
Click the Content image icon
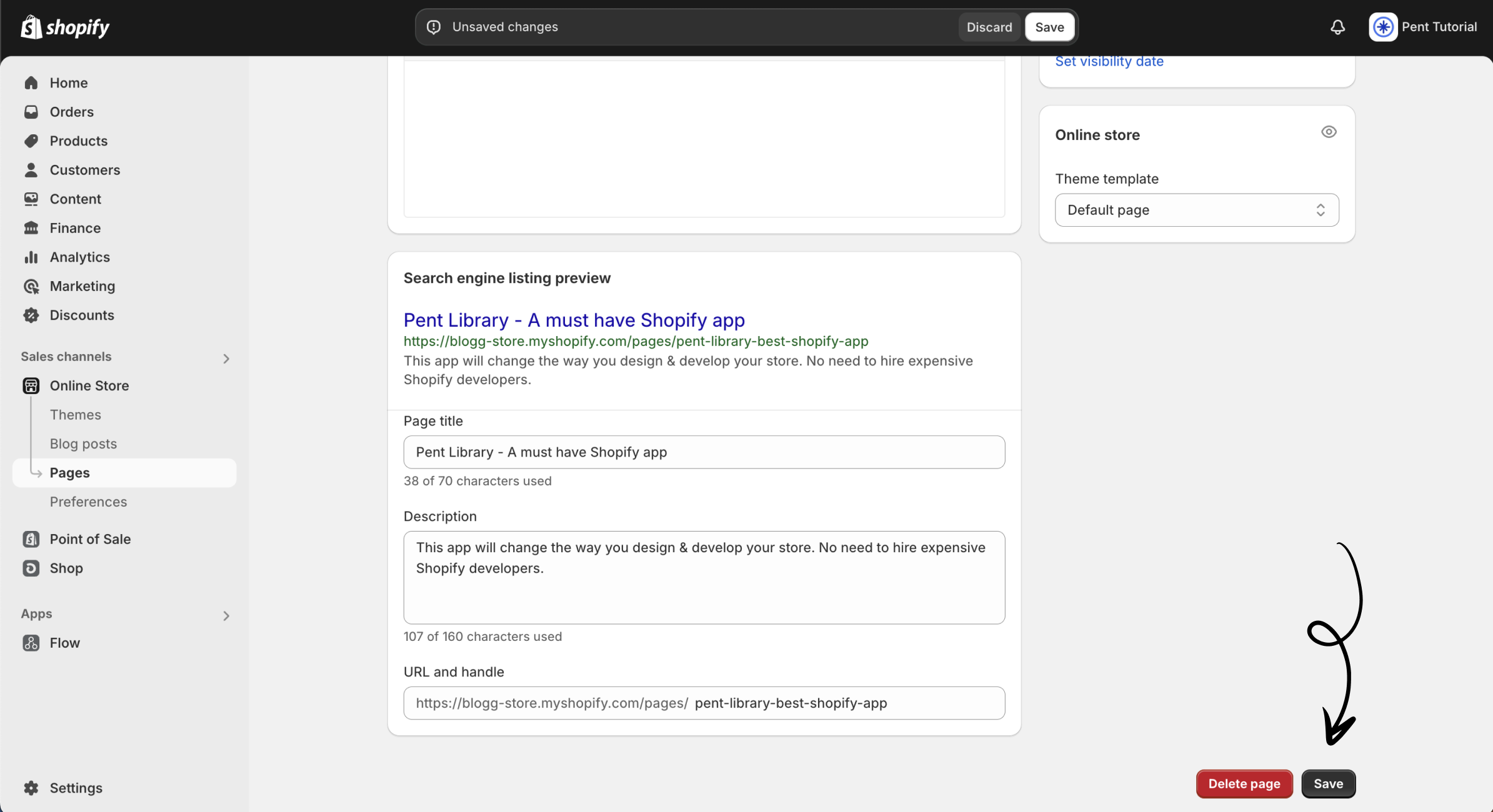(31, 199)
